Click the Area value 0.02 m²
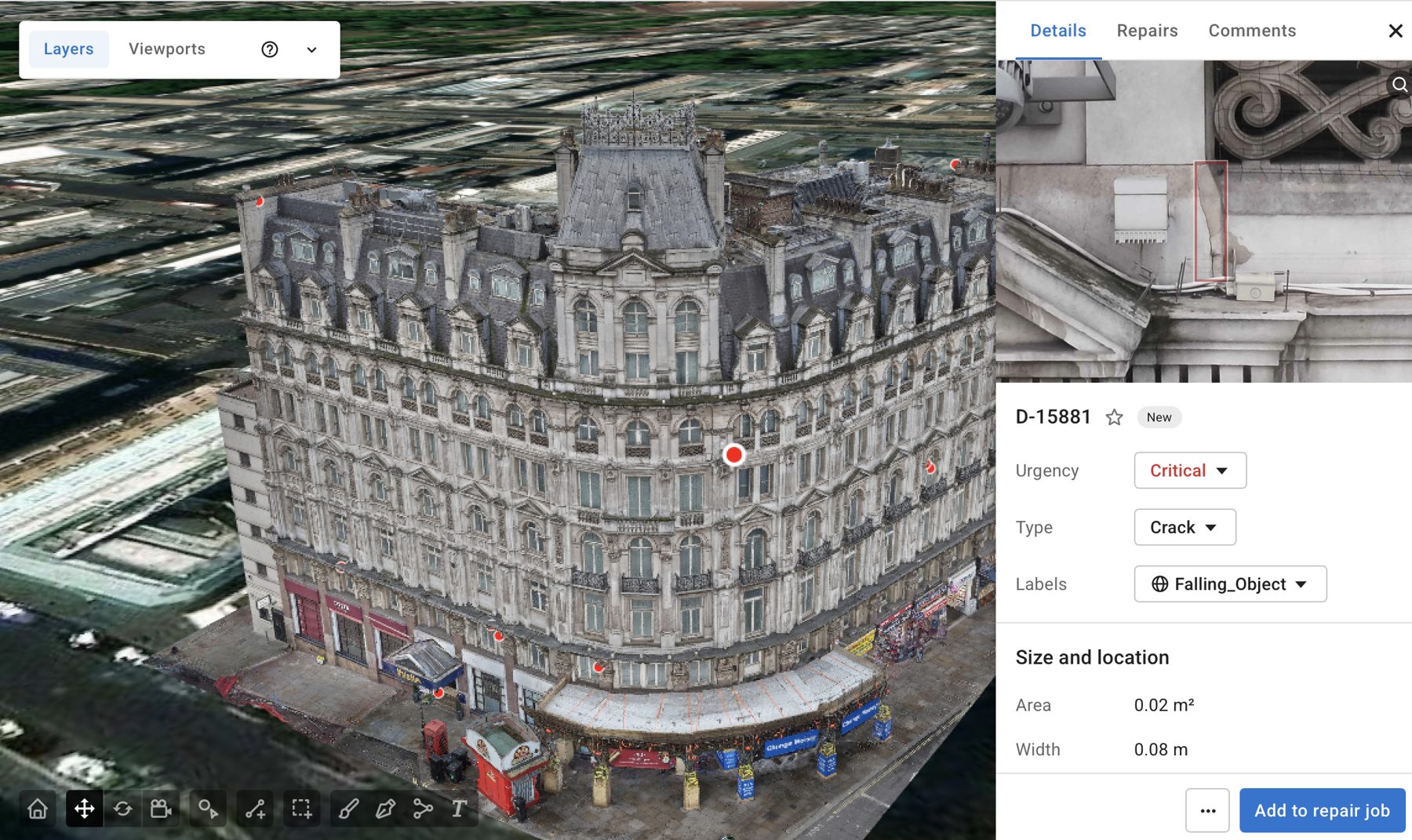The image size is (1412, 840). point(1164,705)
